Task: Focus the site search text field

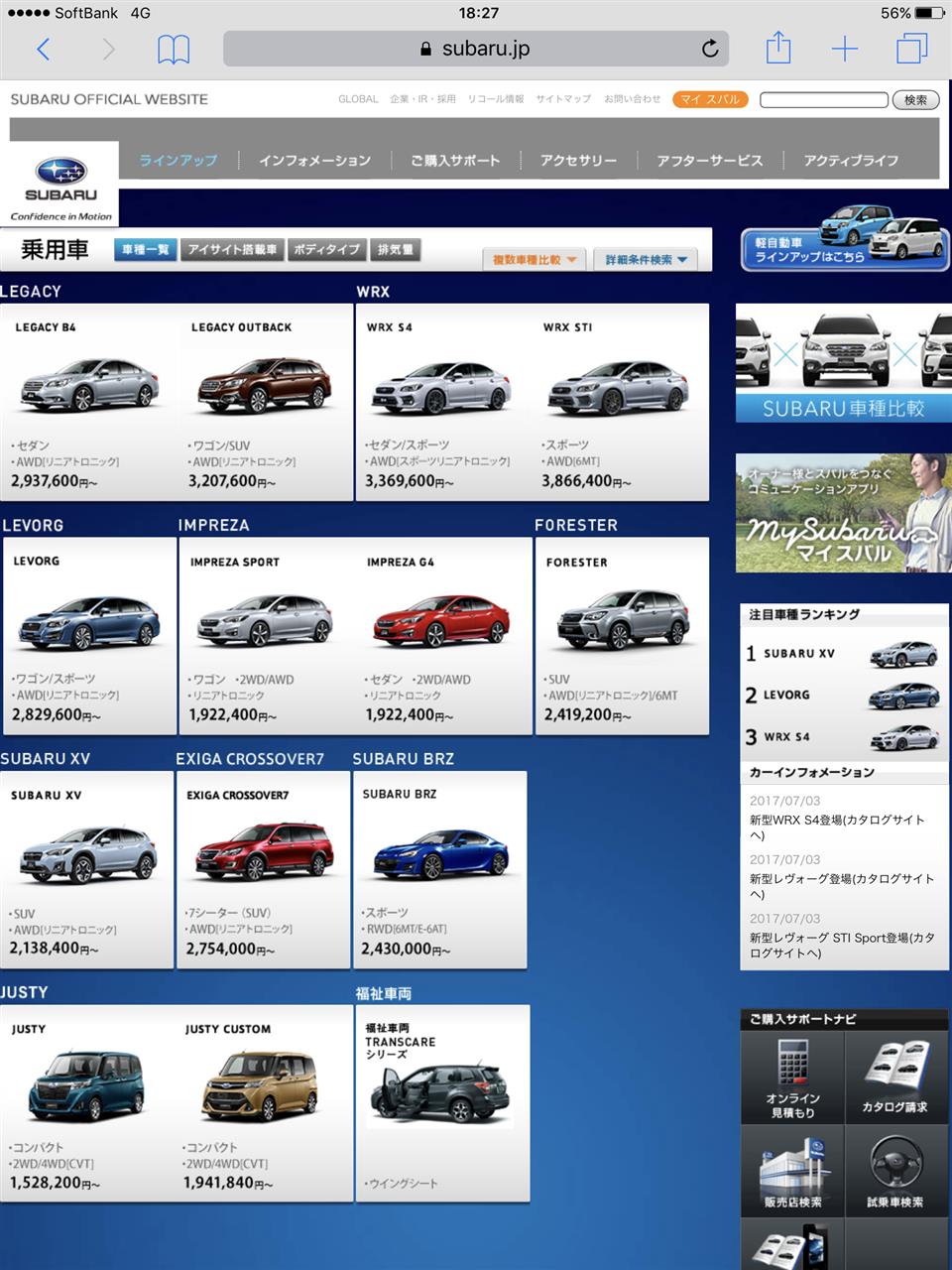Action: (x=824, y=99)
